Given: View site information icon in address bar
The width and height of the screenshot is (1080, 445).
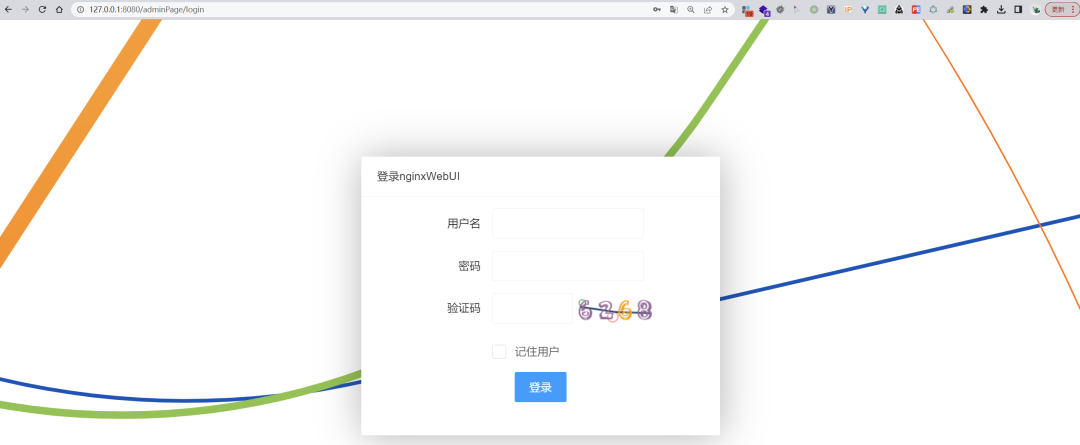Looking at the screenshot, I should 81,10.
